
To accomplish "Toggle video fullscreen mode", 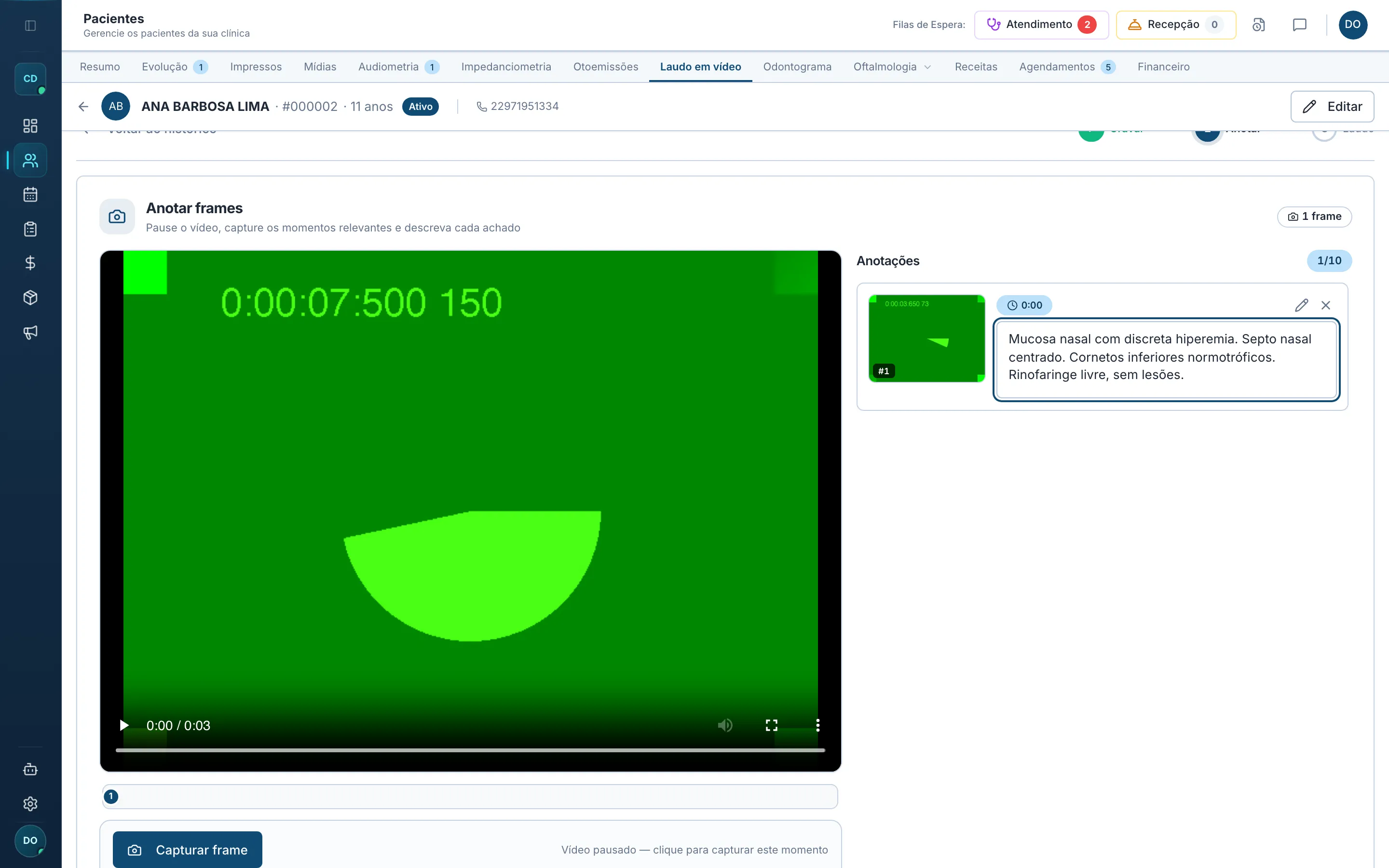I will [771, 725].
